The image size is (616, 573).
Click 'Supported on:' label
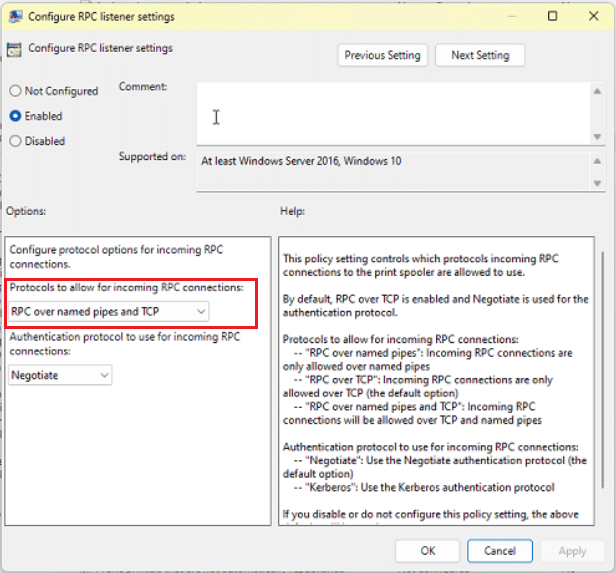tap(152, 156)
